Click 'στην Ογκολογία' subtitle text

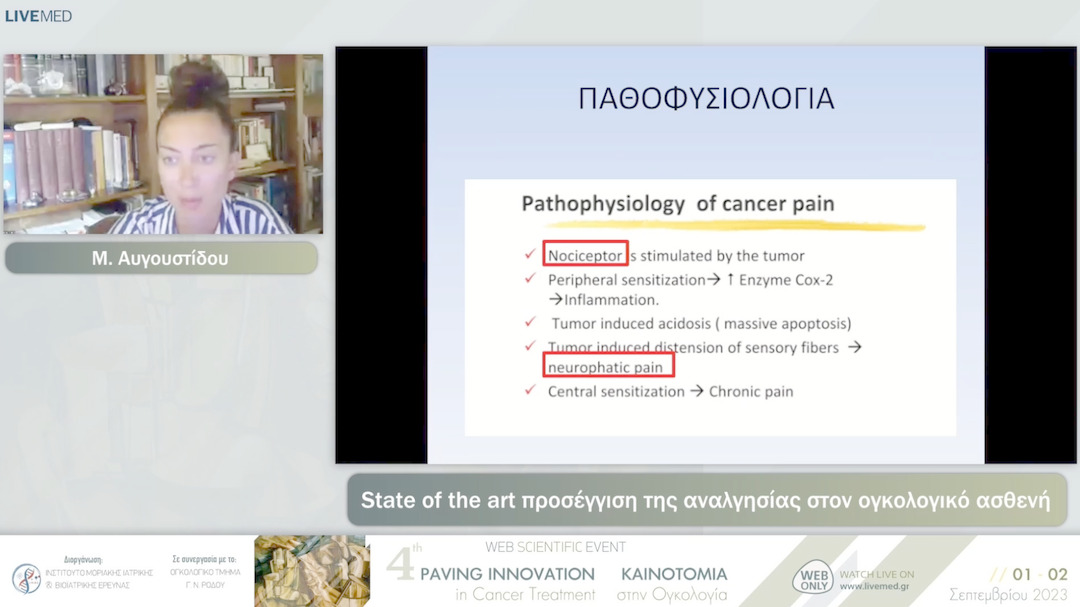pos(672,595)
